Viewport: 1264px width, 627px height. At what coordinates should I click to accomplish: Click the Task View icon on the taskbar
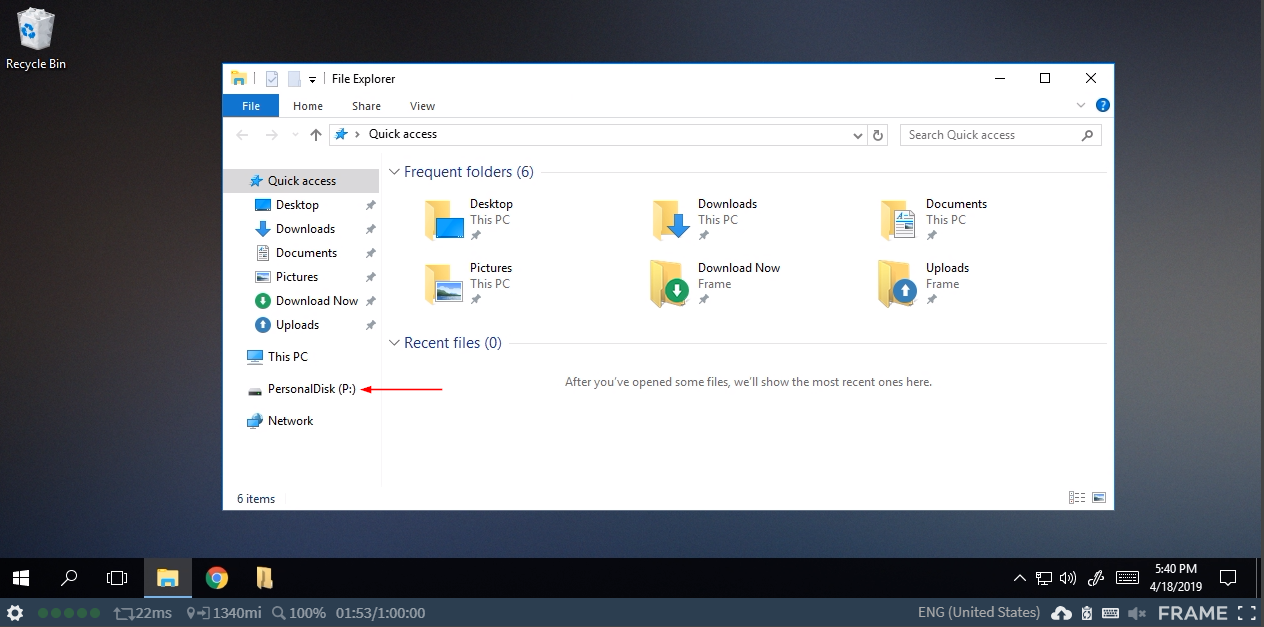pyautogui.click(x=116, y=577)
